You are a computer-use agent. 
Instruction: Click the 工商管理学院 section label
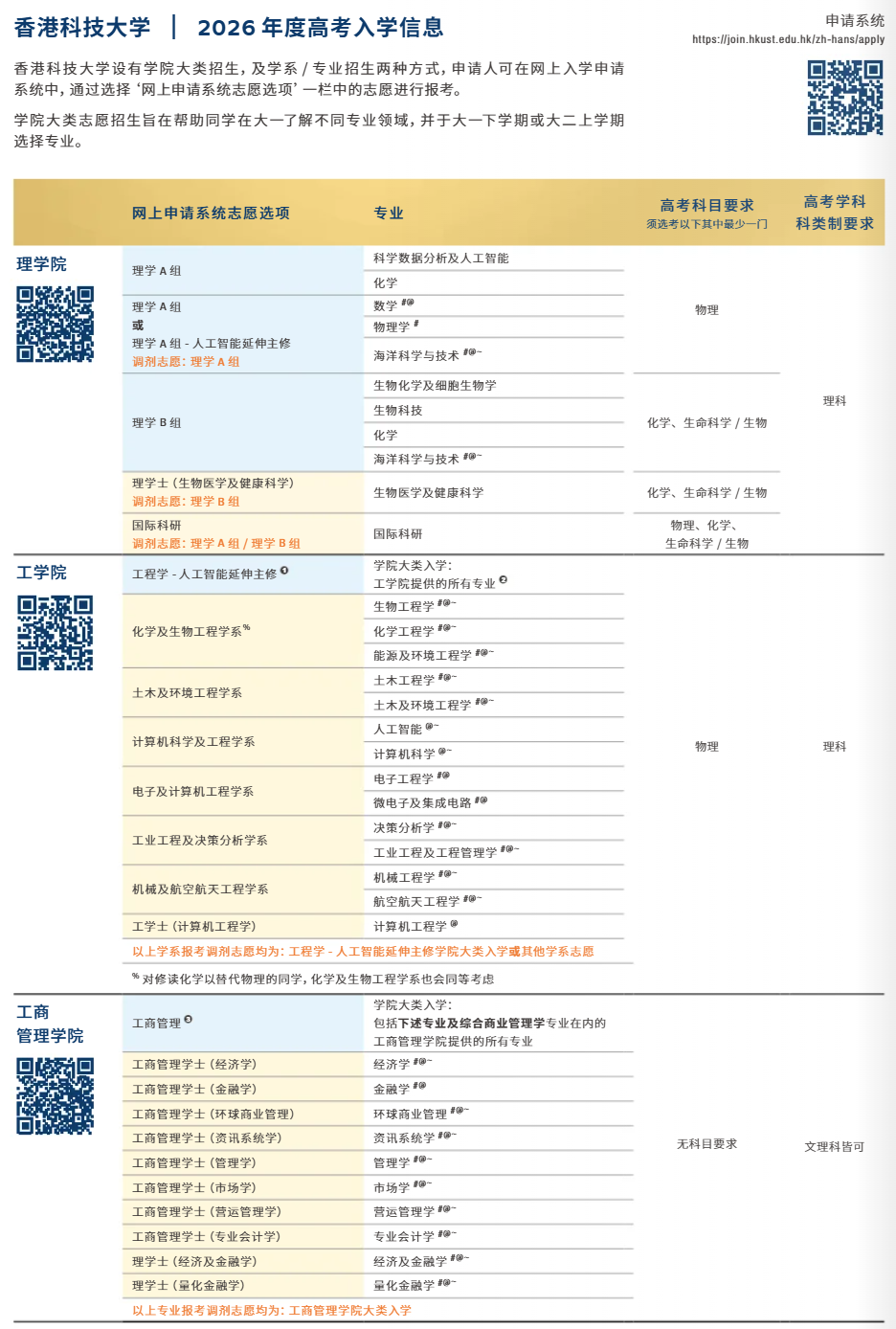pos(50,1023)
